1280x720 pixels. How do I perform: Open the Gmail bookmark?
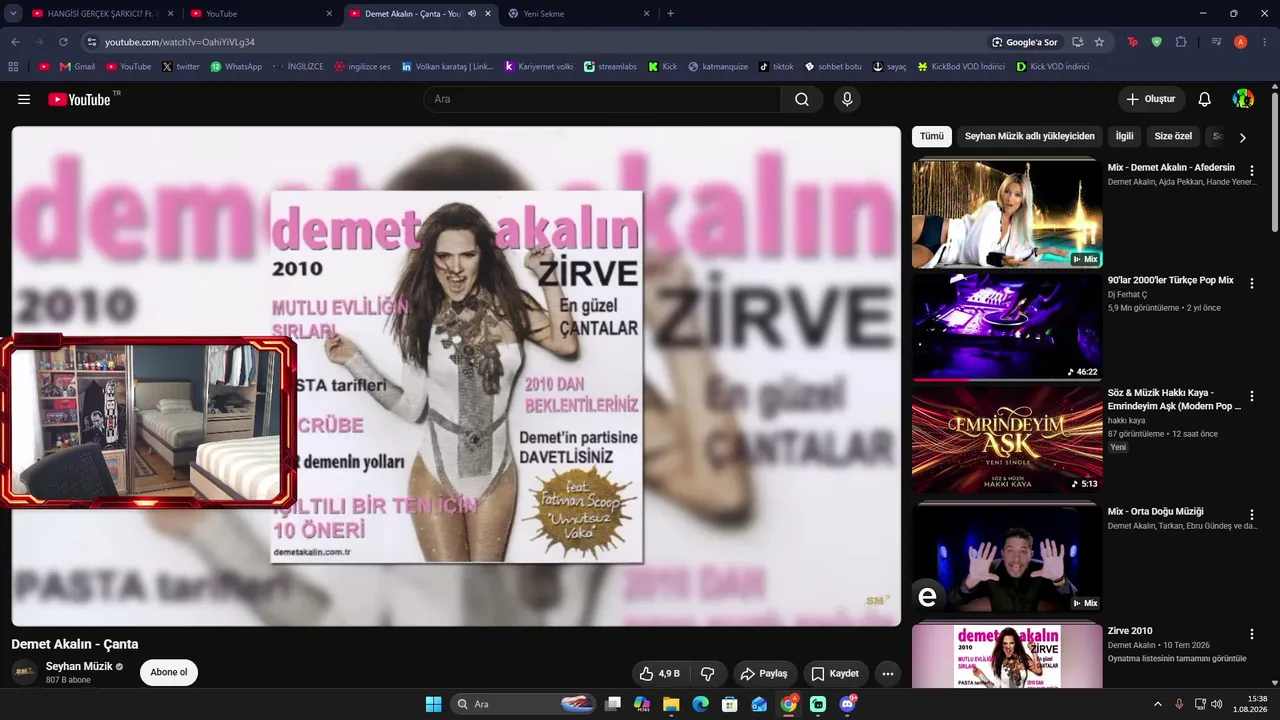[x=78, y=67]
